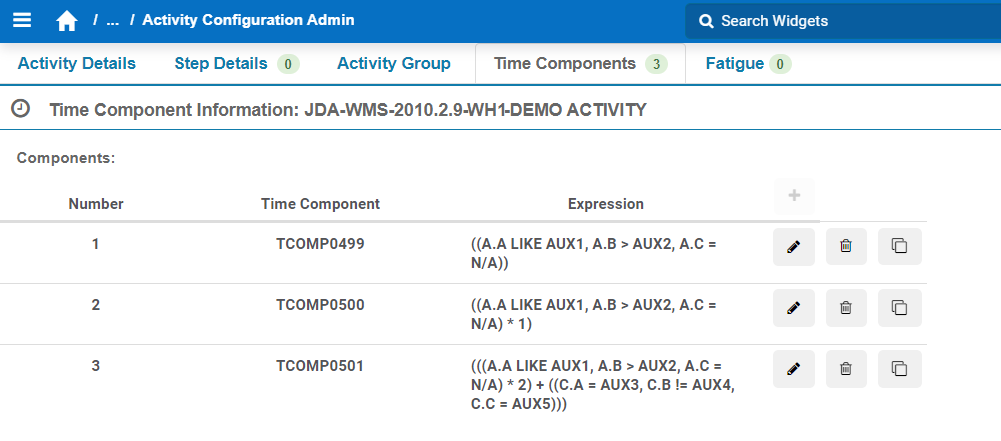
Task: Open the Step Details tab
Action: click(x=221, y=64)
